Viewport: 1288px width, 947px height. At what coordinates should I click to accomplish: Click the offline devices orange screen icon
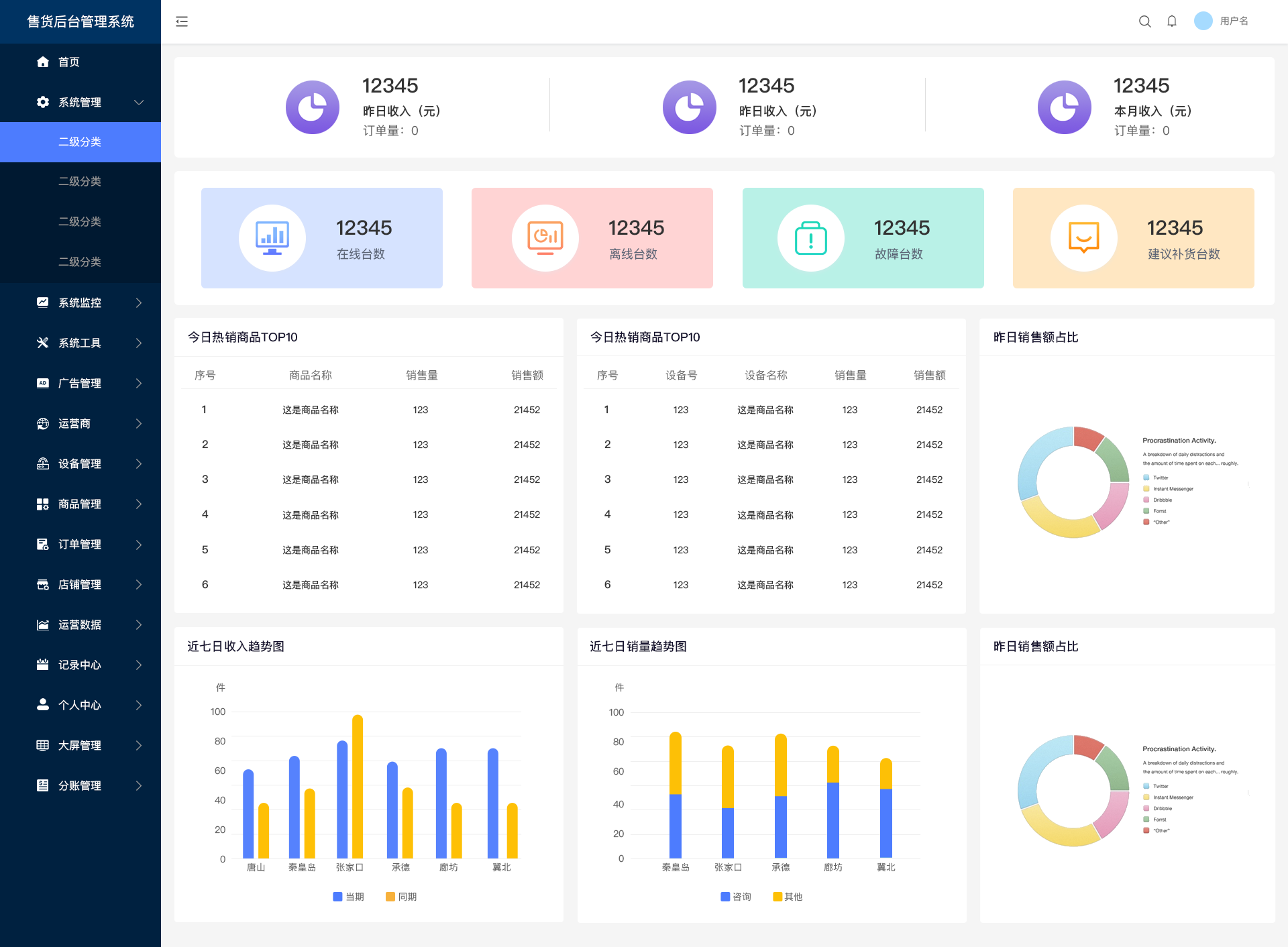545,238
